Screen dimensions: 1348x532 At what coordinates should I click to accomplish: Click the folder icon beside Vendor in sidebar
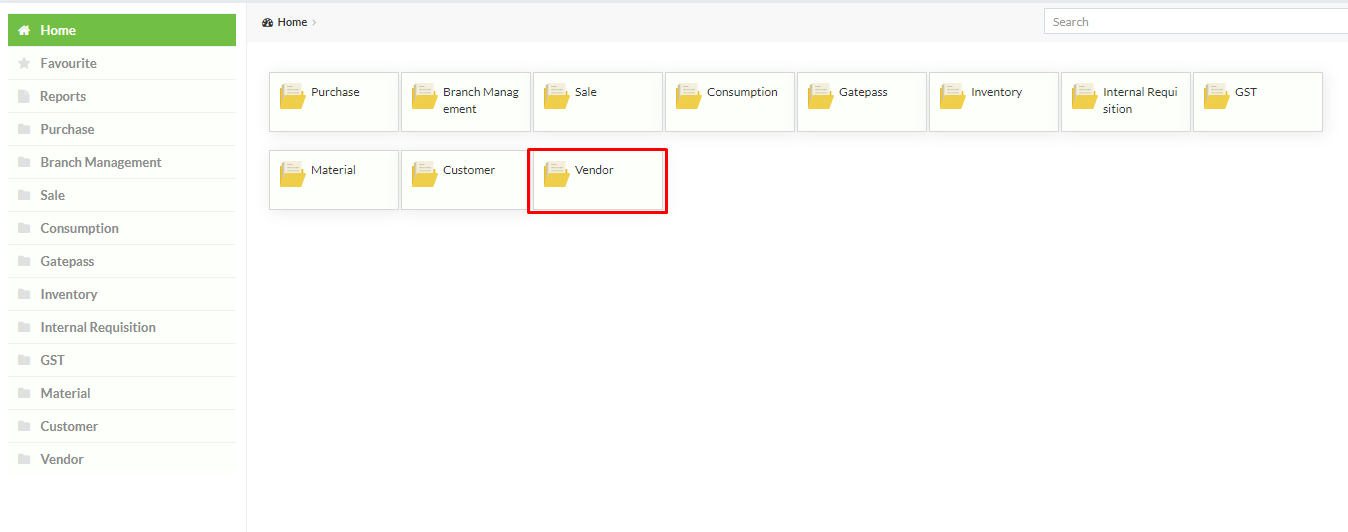click(24, 460)
